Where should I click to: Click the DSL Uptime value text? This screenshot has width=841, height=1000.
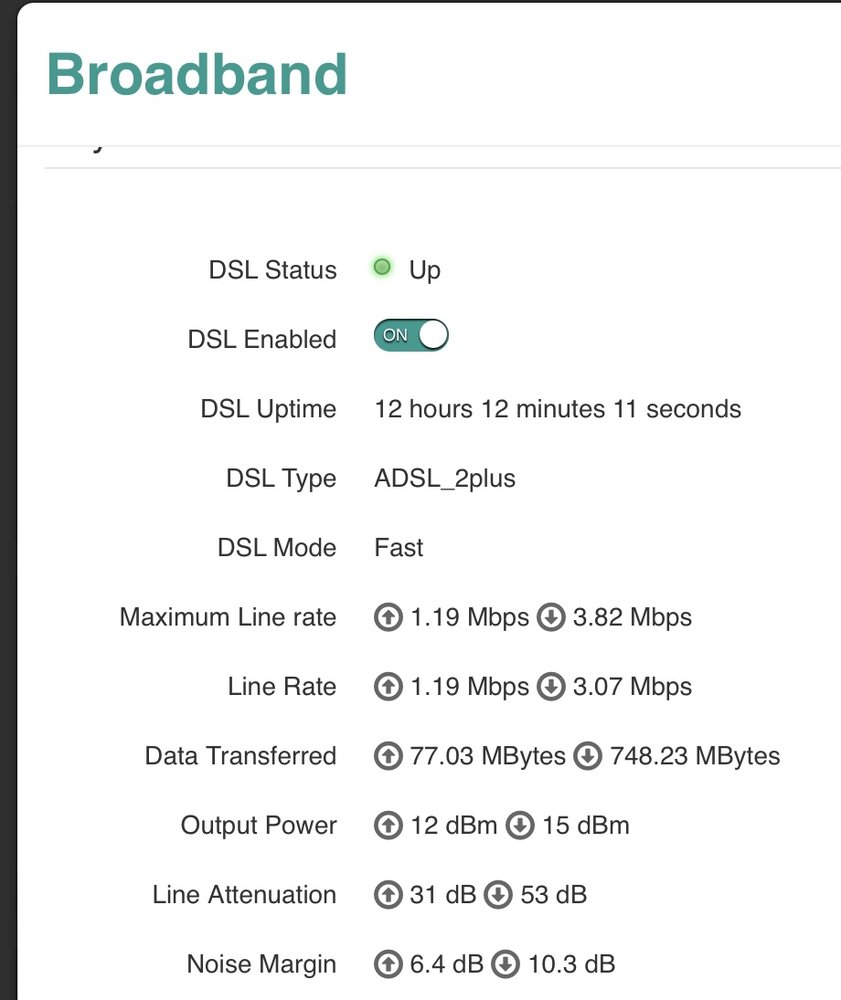point(557,409)
